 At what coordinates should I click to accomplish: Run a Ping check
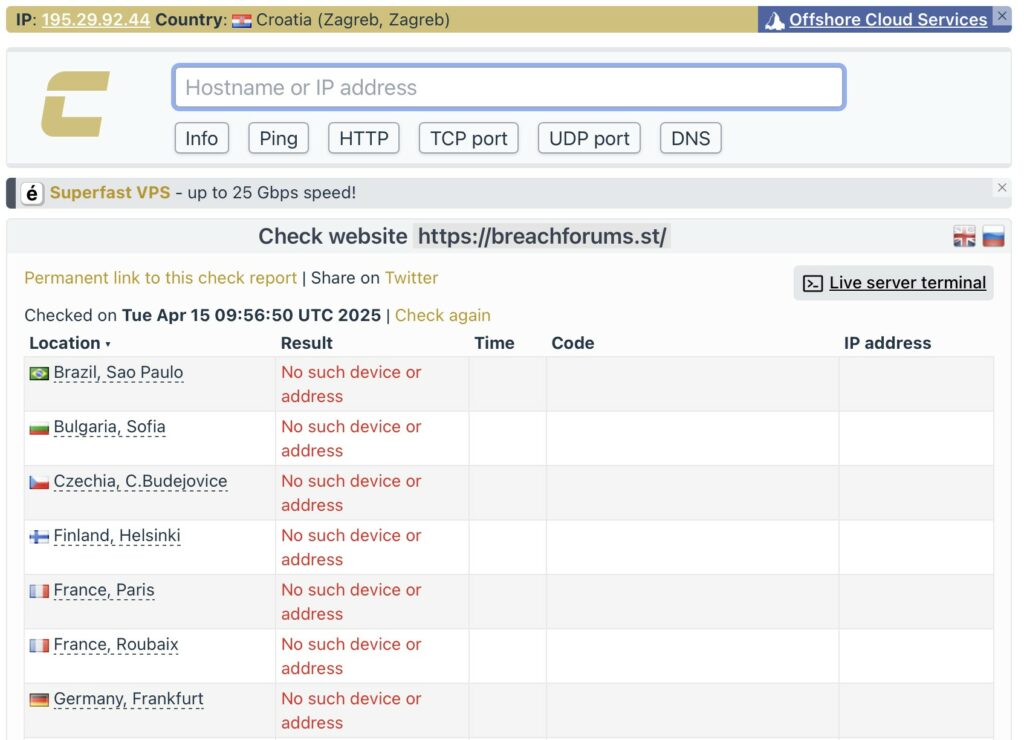pyautogui.click(x=278, y=139)
